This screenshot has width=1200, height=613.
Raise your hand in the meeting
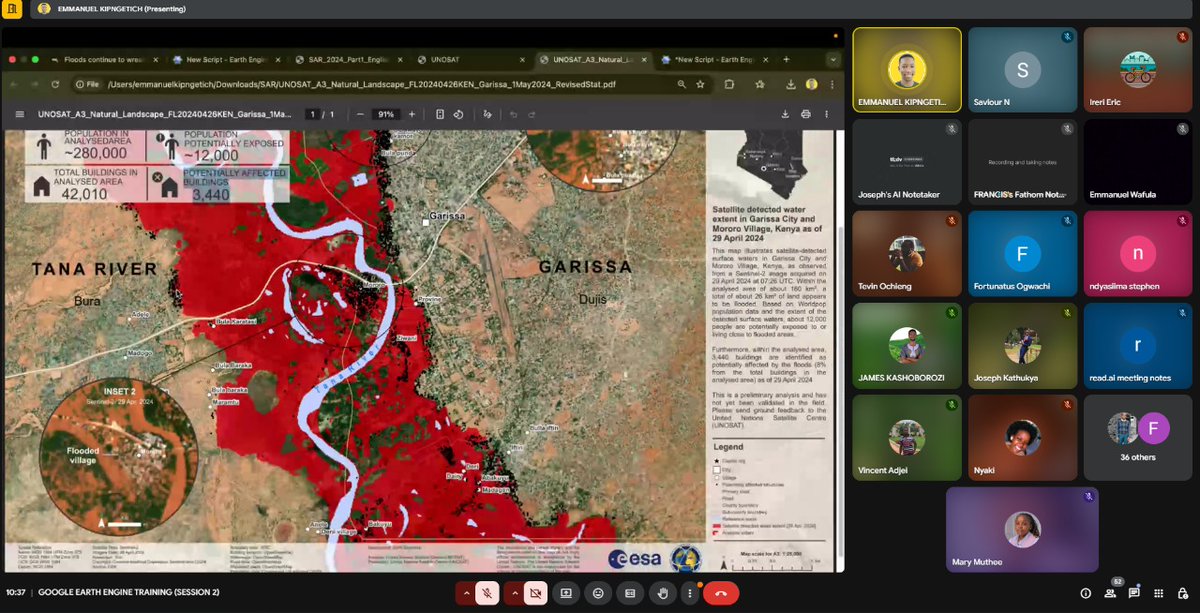point(662,593)
